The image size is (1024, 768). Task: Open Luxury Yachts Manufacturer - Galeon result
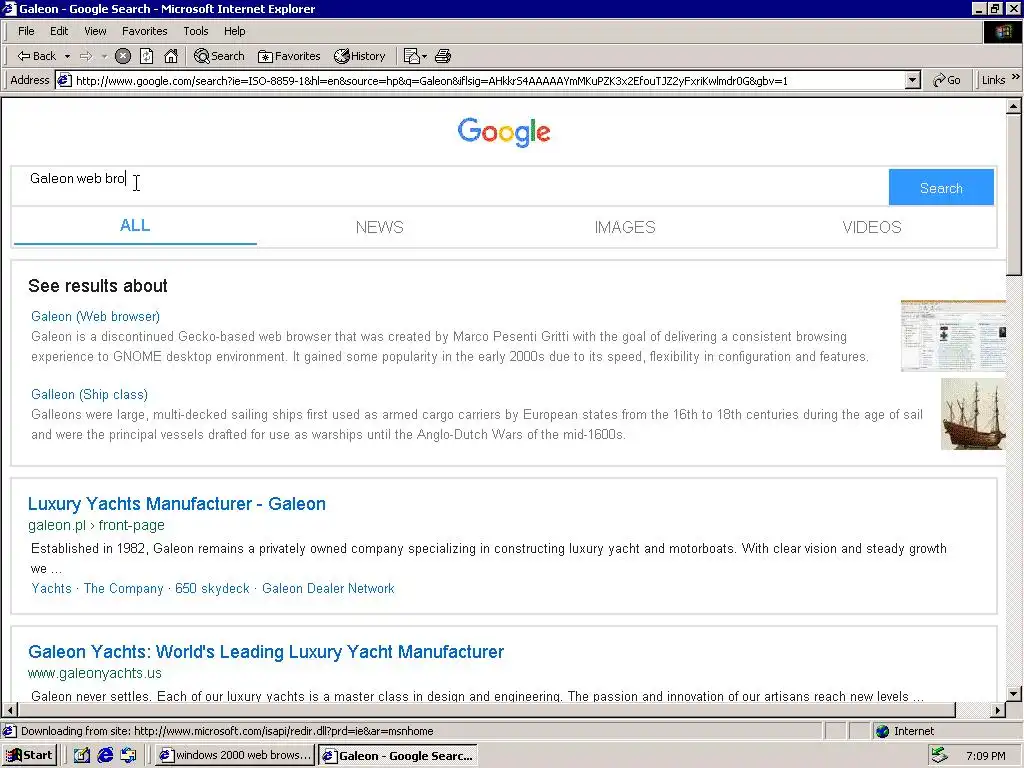177,504
